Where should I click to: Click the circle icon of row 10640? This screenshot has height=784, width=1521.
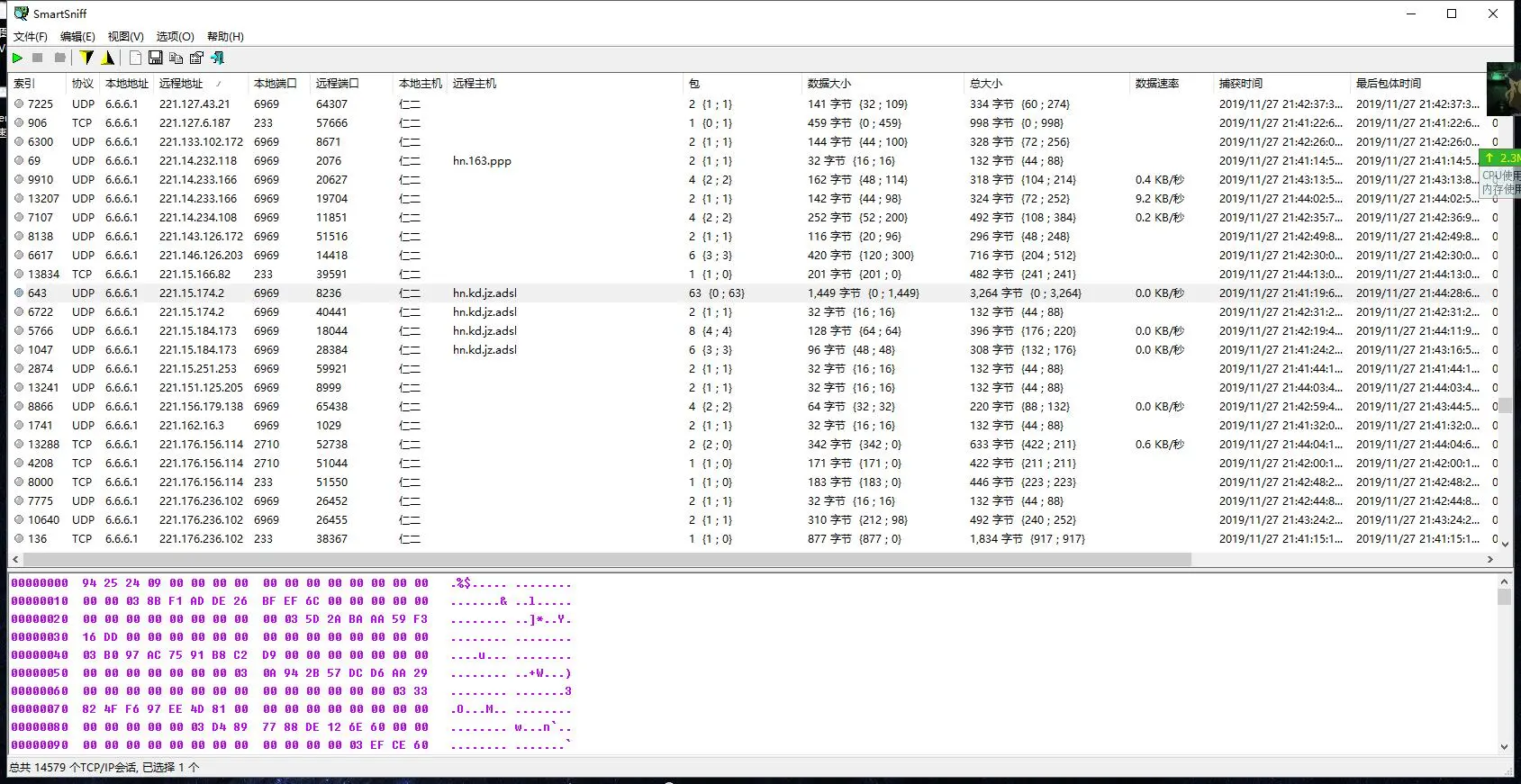(19, 519)
